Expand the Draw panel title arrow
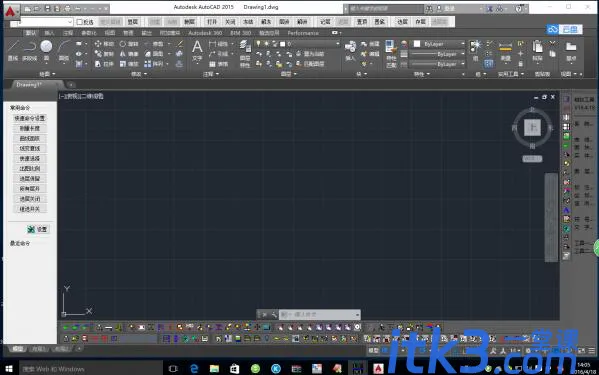The width and height of the screenshot is (599, 375). [x=54, y=74]
